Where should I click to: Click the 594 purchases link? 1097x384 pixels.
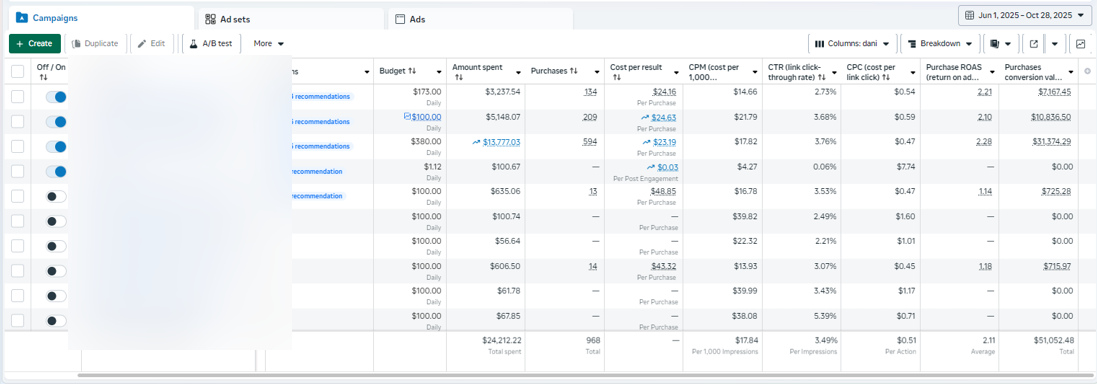pyautogui.click(x=590, y=142)
